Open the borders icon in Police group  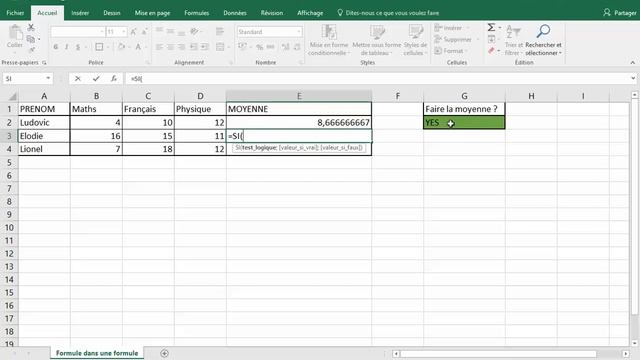99,47
